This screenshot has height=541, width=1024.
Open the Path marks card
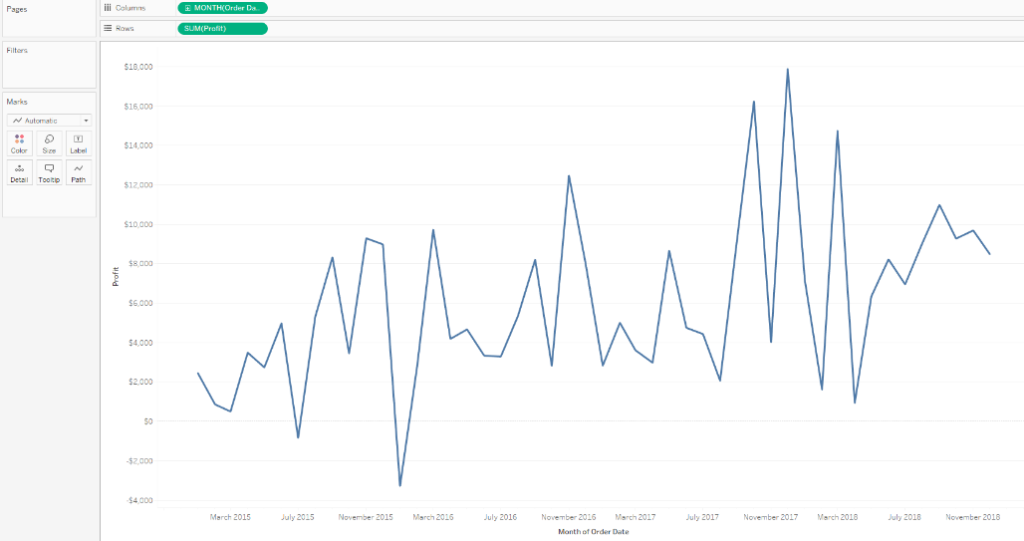78,173
